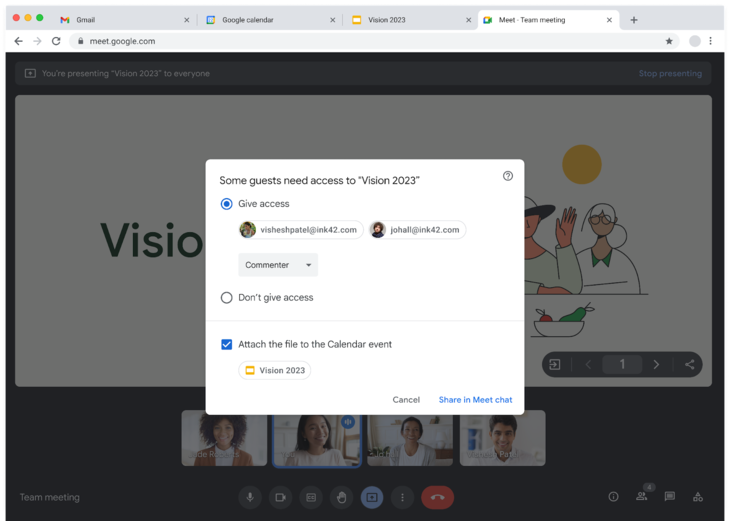This screenshot has width=729, height=525.
Task: Go forward in browser history
Action: (x=37, y=41)
